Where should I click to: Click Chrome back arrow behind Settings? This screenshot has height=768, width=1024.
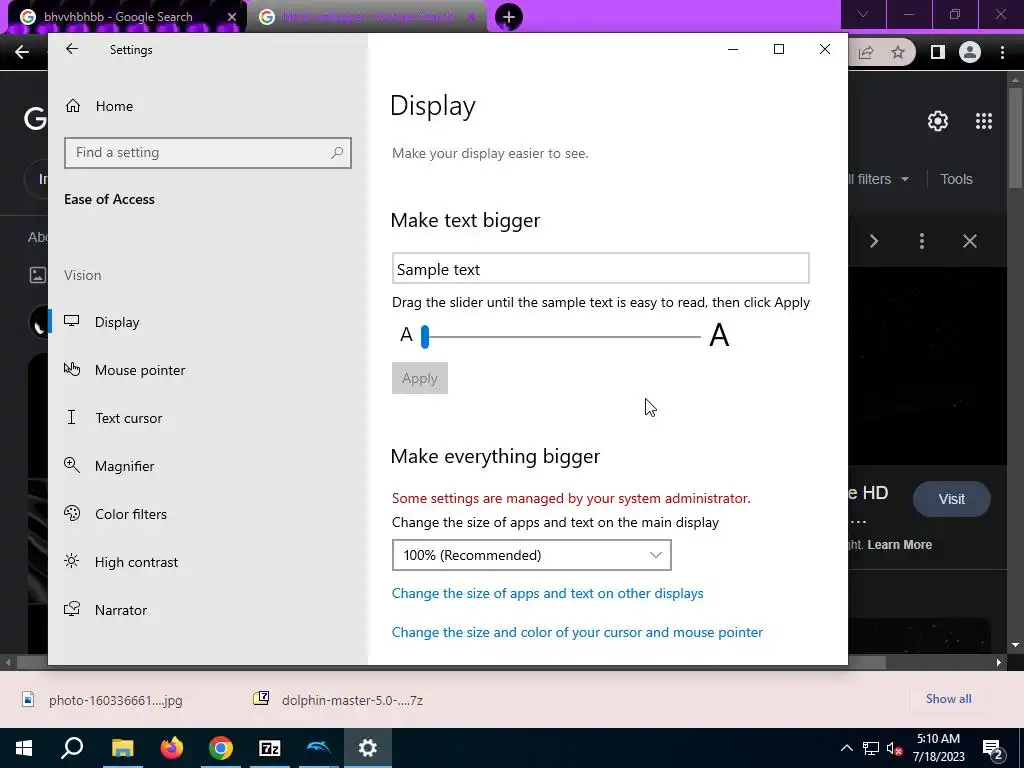click(x=22, y=52)
